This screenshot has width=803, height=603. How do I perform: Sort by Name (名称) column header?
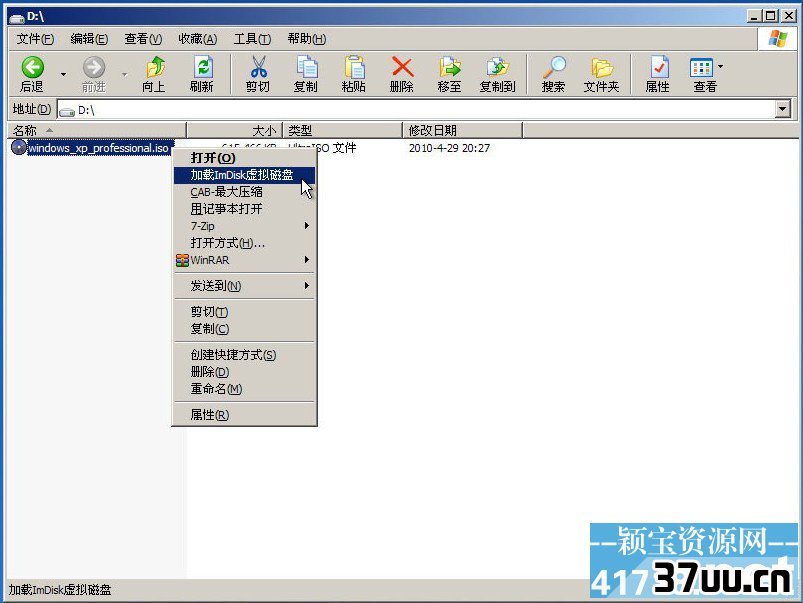[x=97, y=131]
